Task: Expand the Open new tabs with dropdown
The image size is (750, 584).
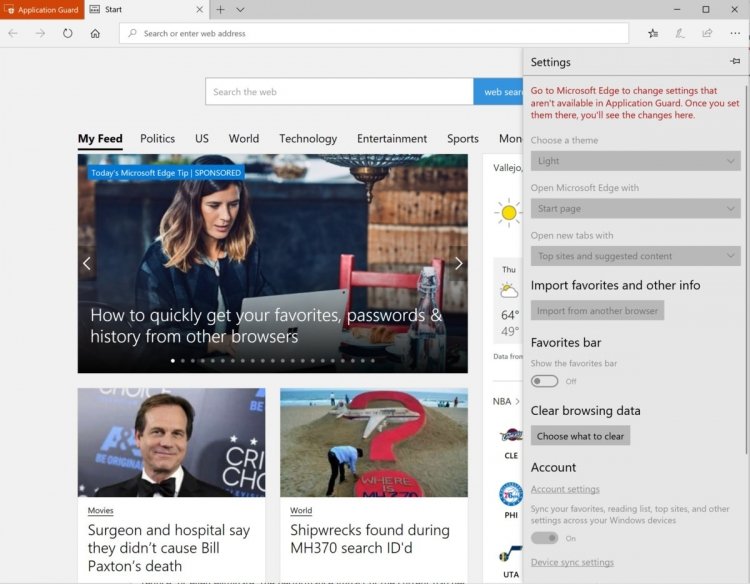Action: pyautogui.click(x=636, y=256)
